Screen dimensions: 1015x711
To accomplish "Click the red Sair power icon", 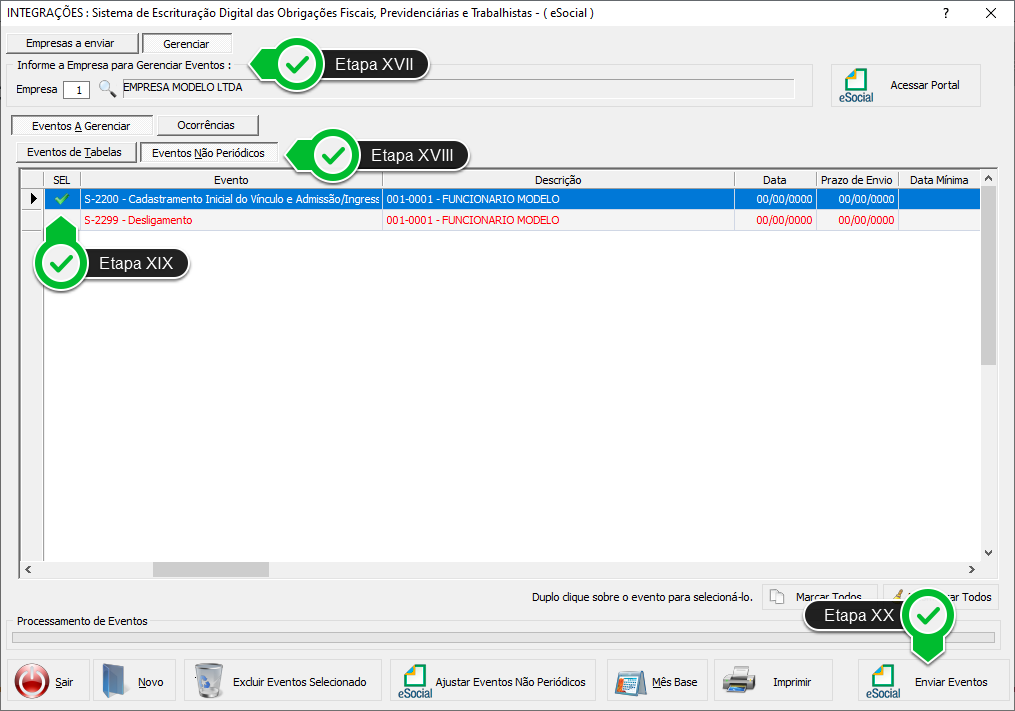I will pyautogui.click(x=32, y=682).
